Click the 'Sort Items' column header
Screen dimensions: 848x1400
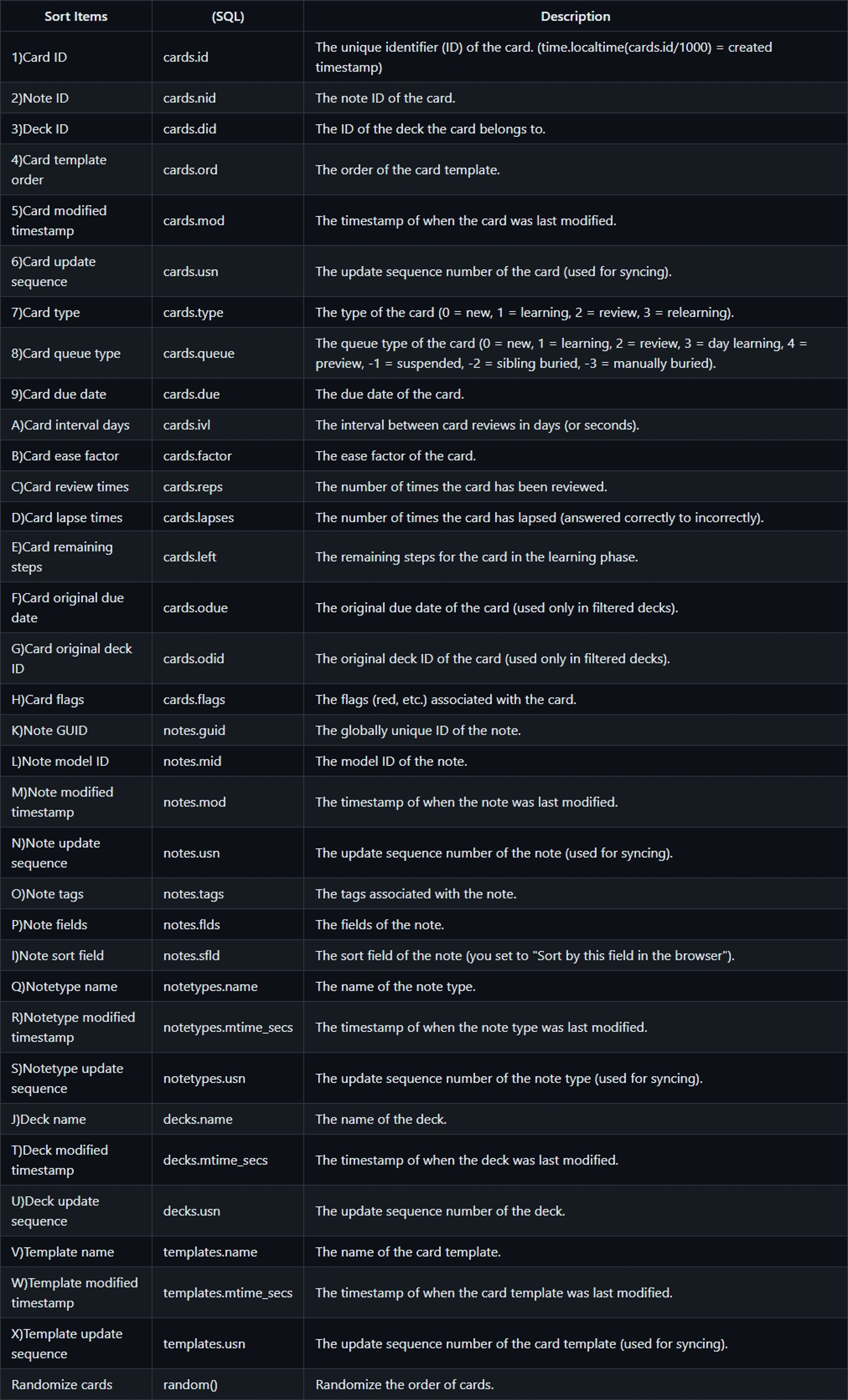pos(76,17)
